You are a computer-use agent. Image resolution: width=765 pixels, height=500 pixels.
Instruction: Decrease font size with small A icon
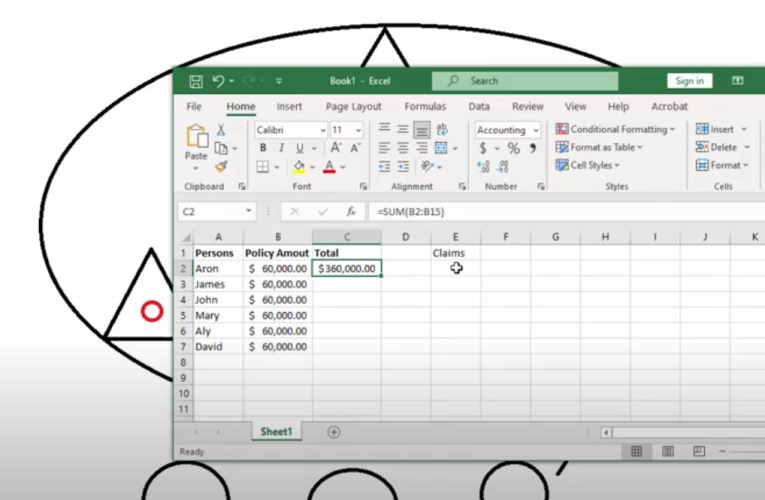click(355, 148)
